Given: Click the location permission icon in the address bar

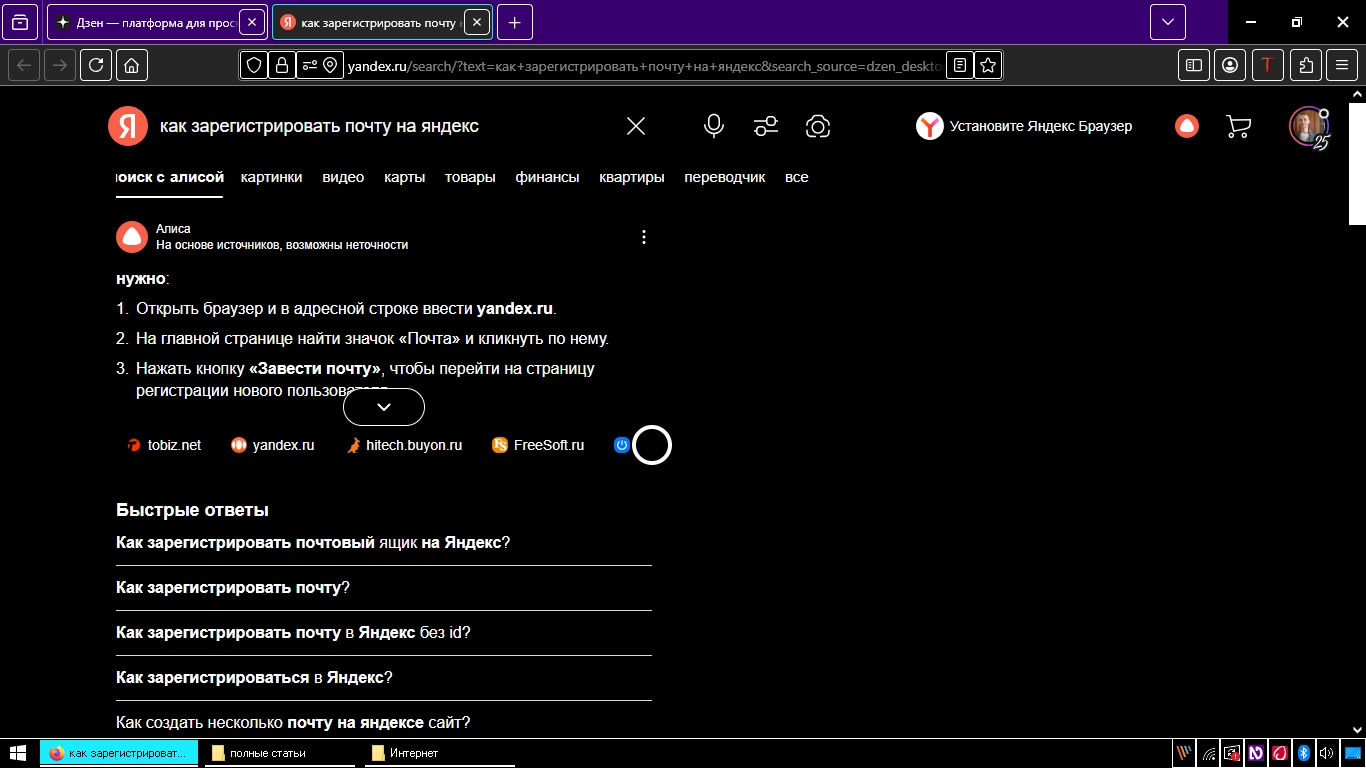Looking at the screenshot, I should point(330,65).
